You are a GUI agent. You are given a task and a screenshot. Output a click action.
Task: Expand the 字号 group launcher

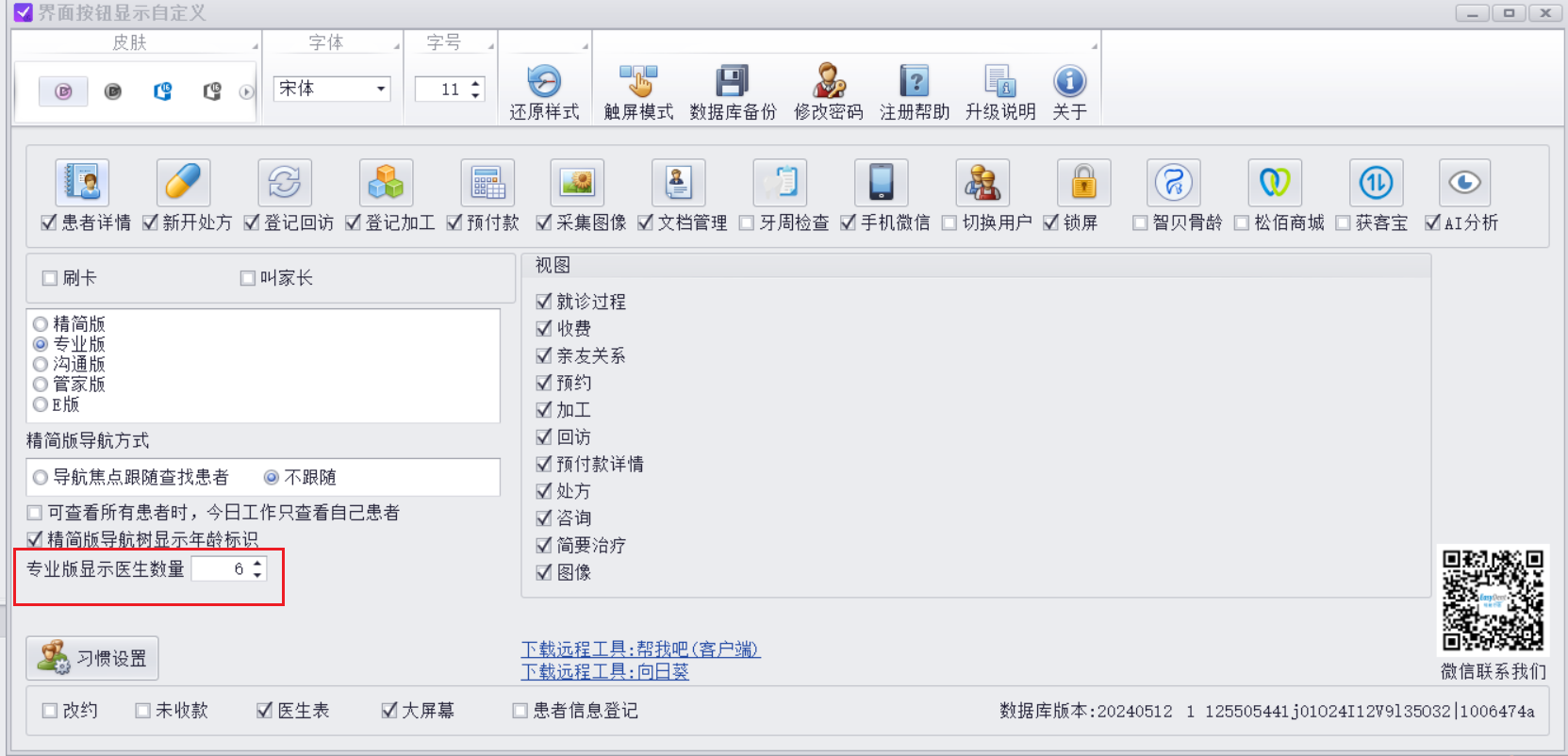[490, 46]
